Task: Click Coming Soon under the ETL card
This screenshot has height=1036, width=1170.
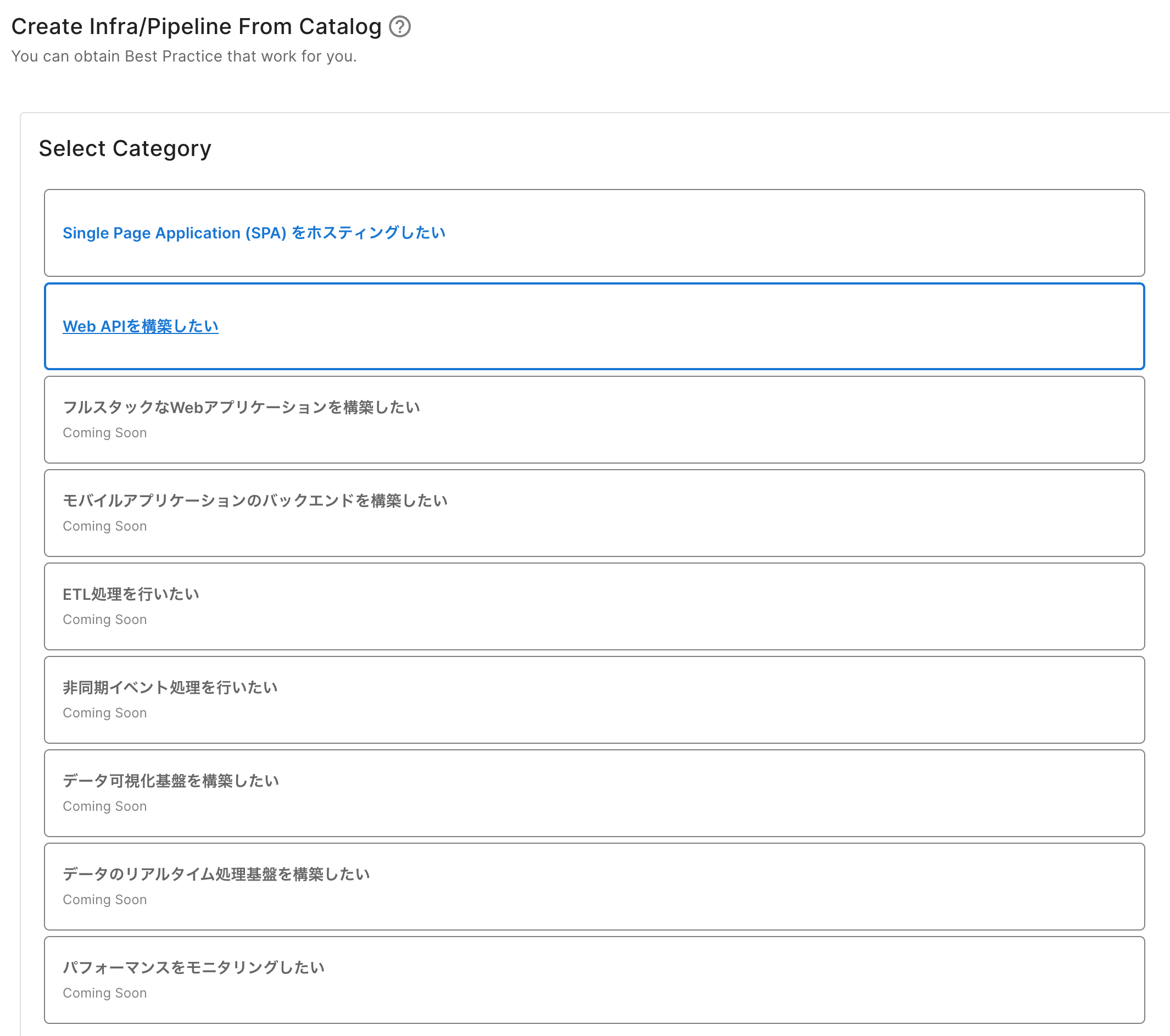Action: coord(105,619)
